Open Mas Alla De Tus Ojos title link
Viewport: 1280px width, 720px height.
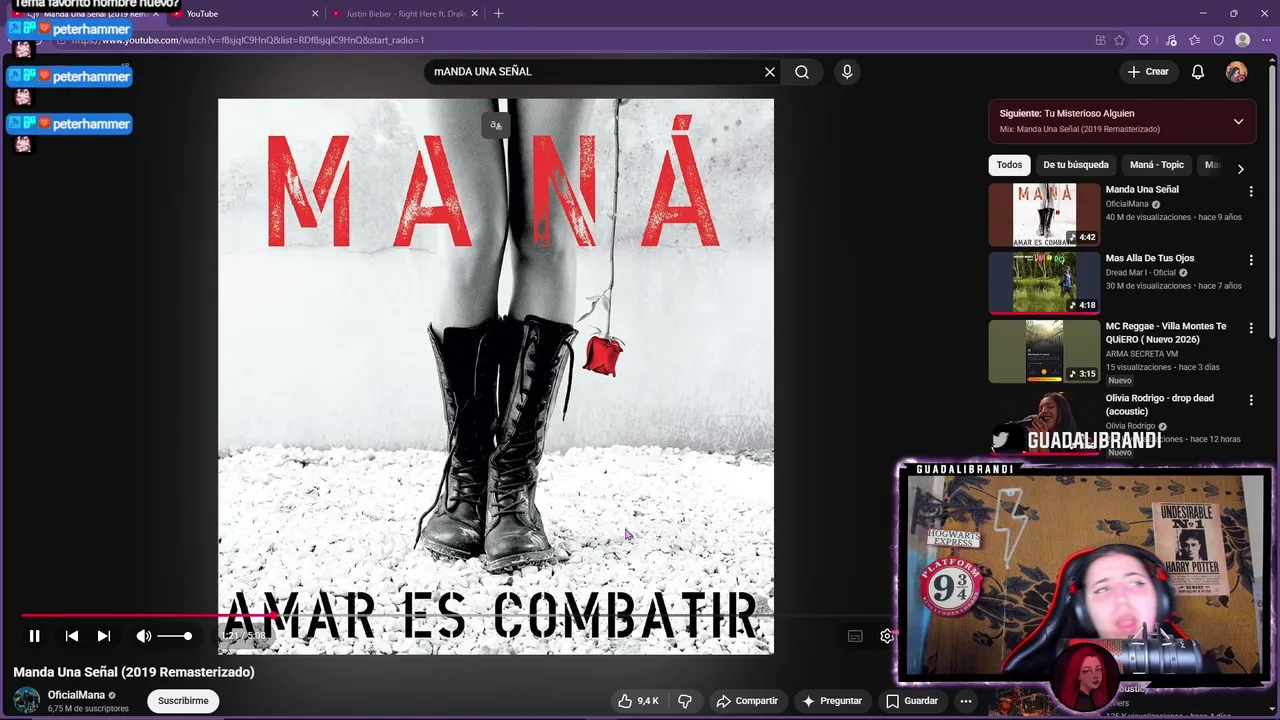pos(1149,258)
